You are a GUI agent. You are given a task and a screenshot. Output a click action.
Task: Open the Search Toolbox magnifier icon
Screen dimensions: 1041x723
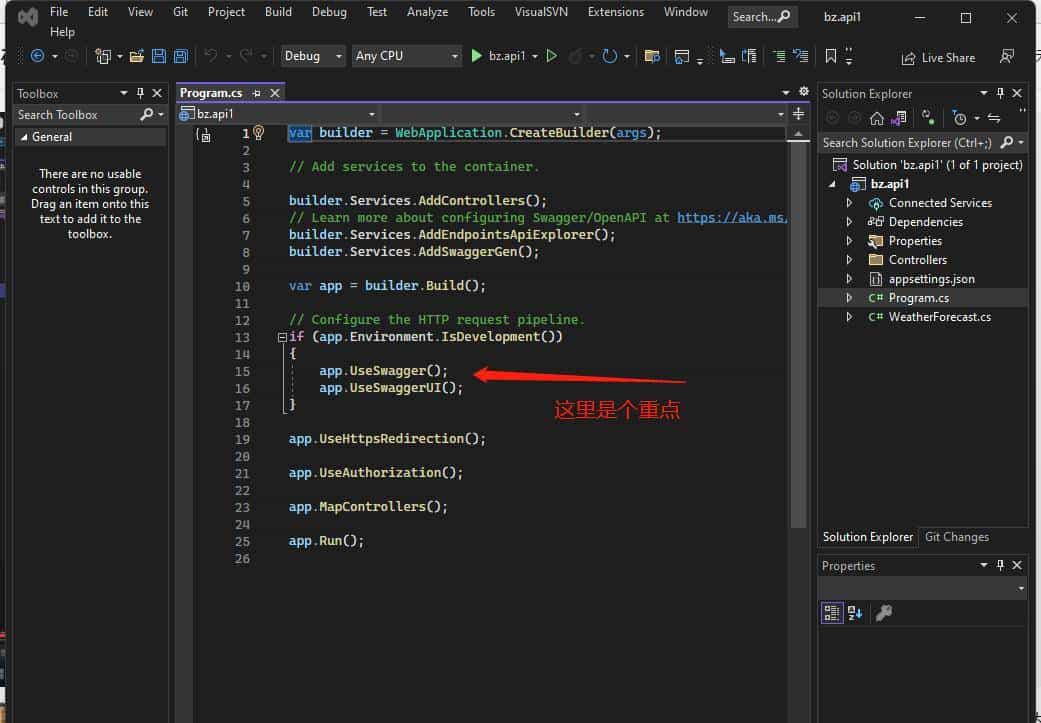148,115
